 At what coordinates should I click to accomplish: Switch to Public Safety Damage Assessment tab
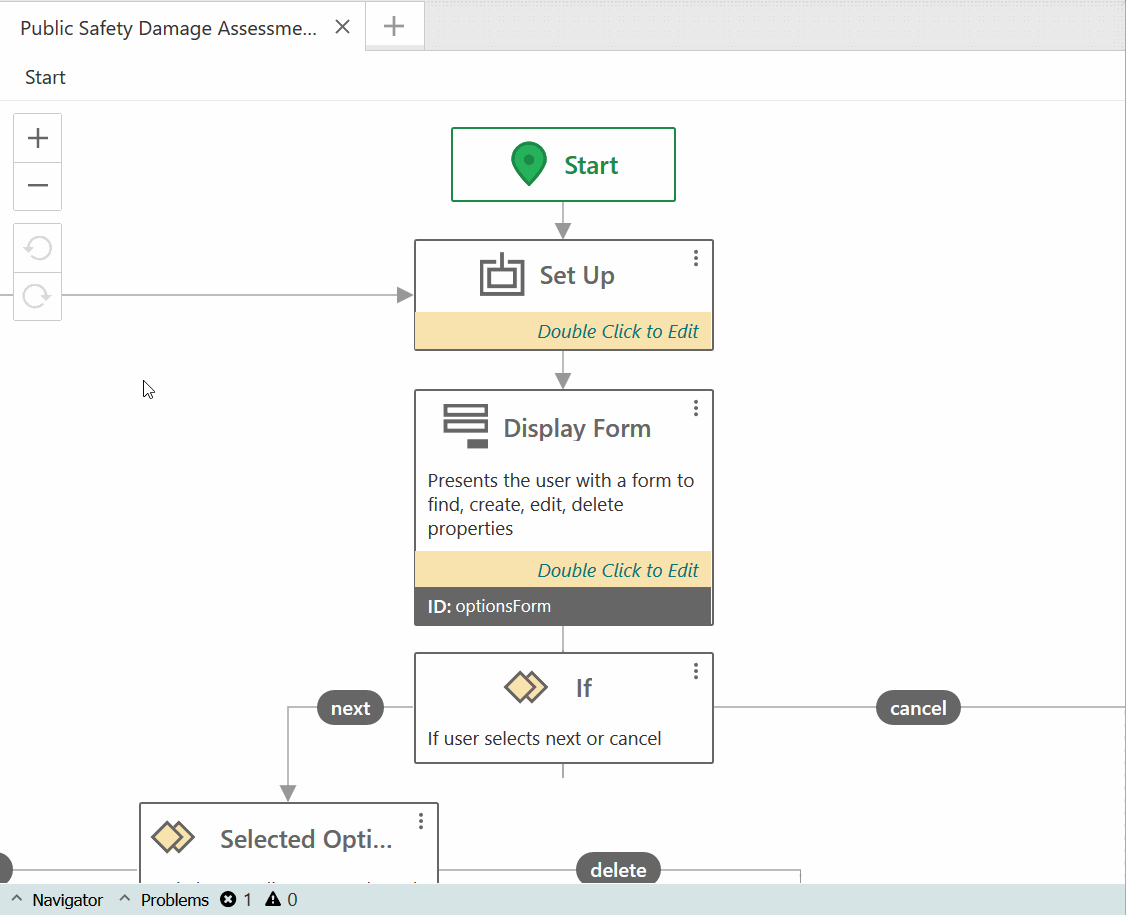(168, 28)
